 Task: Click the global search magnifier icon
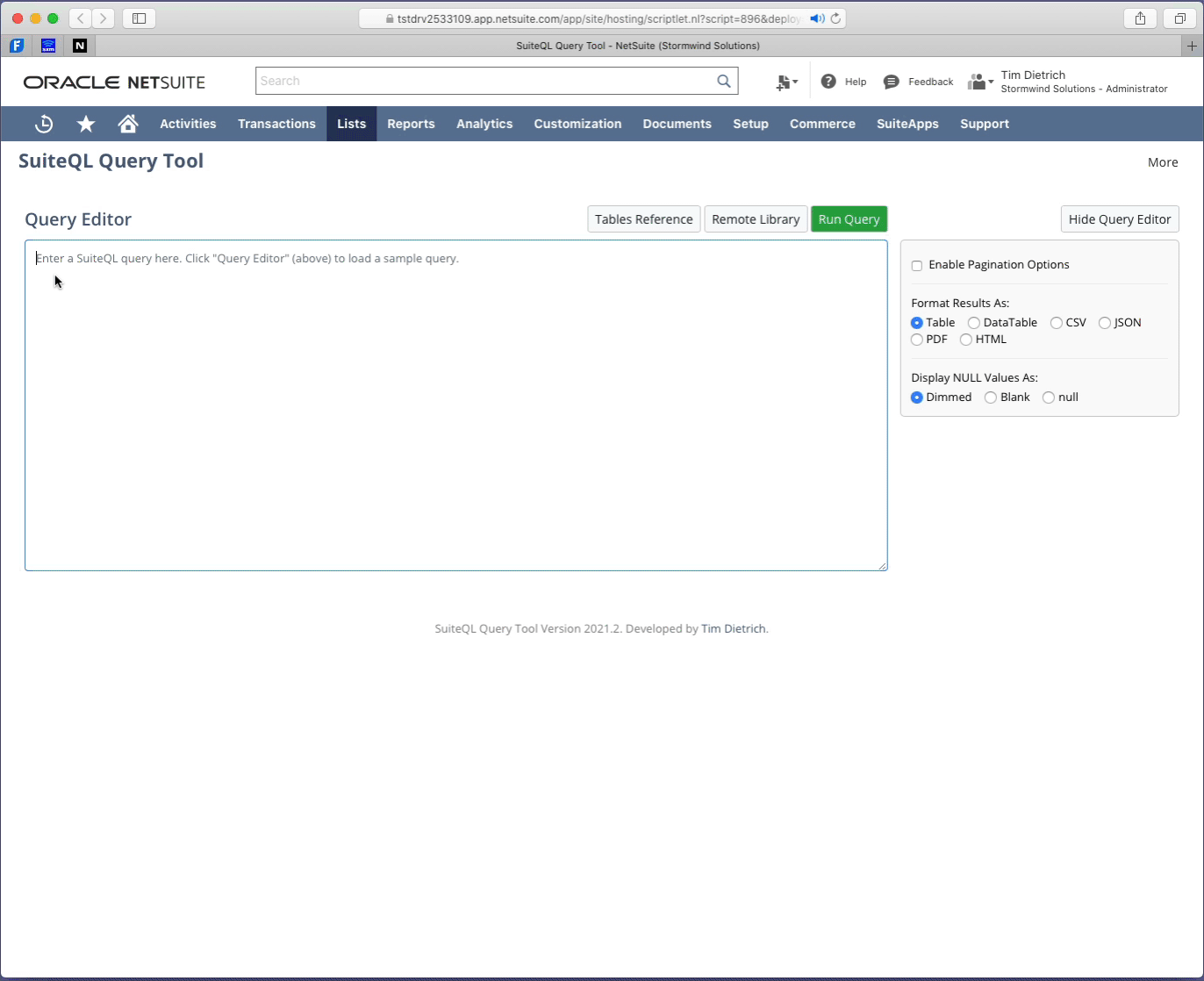(x=724, y=81)
